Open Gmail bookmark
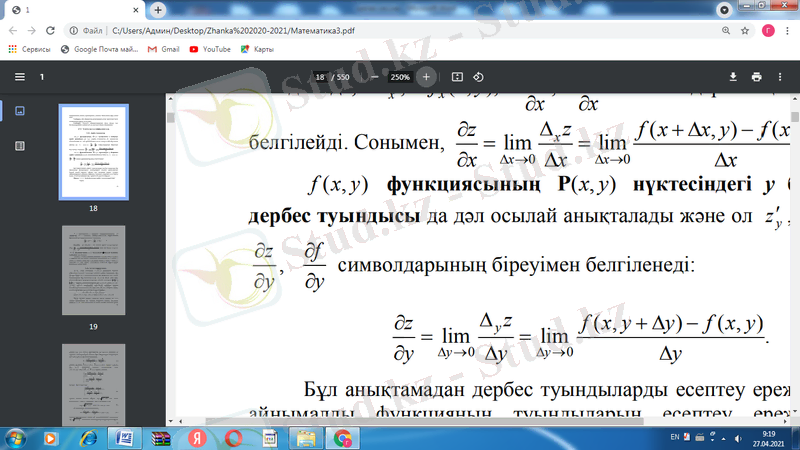Image resolution: width=800 pixels, height=450 pixels. click(162, 49)
